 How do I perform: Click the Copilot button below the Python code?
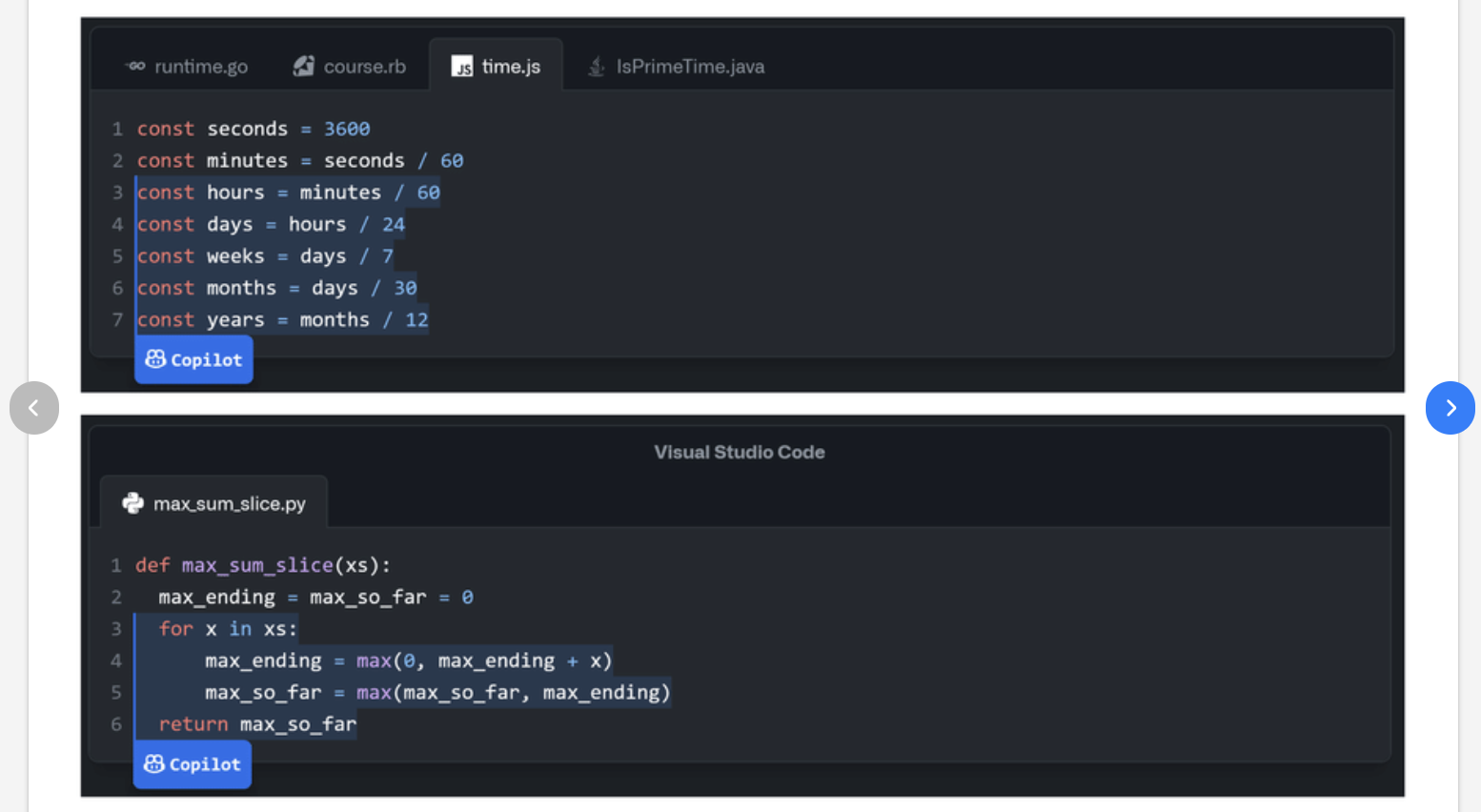point(192,763)
